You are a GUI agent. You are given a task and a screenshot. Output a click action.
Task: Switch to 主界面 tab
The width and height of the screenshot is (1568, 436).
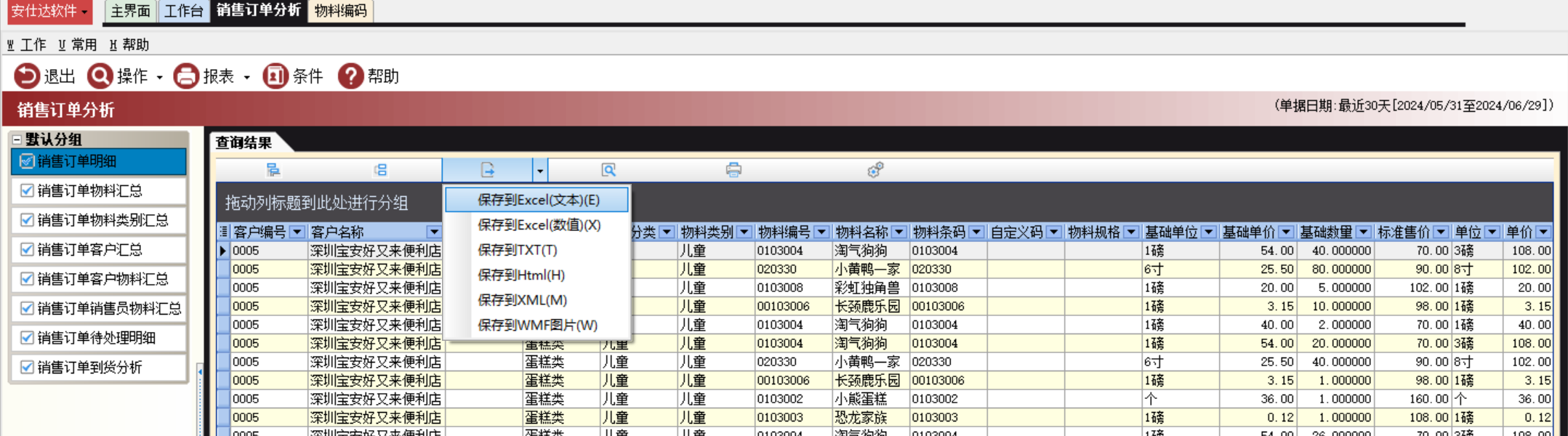(130, 11)
